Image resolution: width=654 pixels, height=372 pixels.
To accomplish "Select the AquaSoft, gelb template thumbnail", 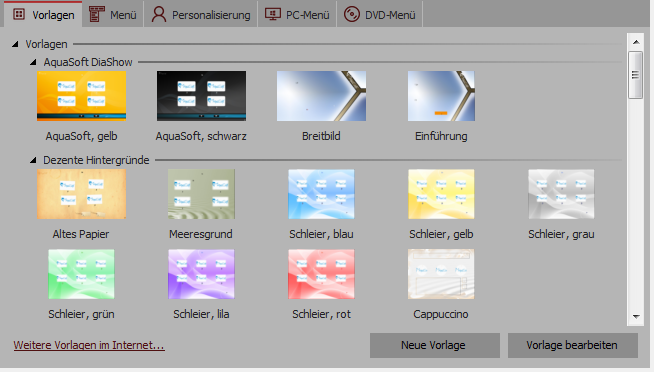I will (x=81, y=96).
